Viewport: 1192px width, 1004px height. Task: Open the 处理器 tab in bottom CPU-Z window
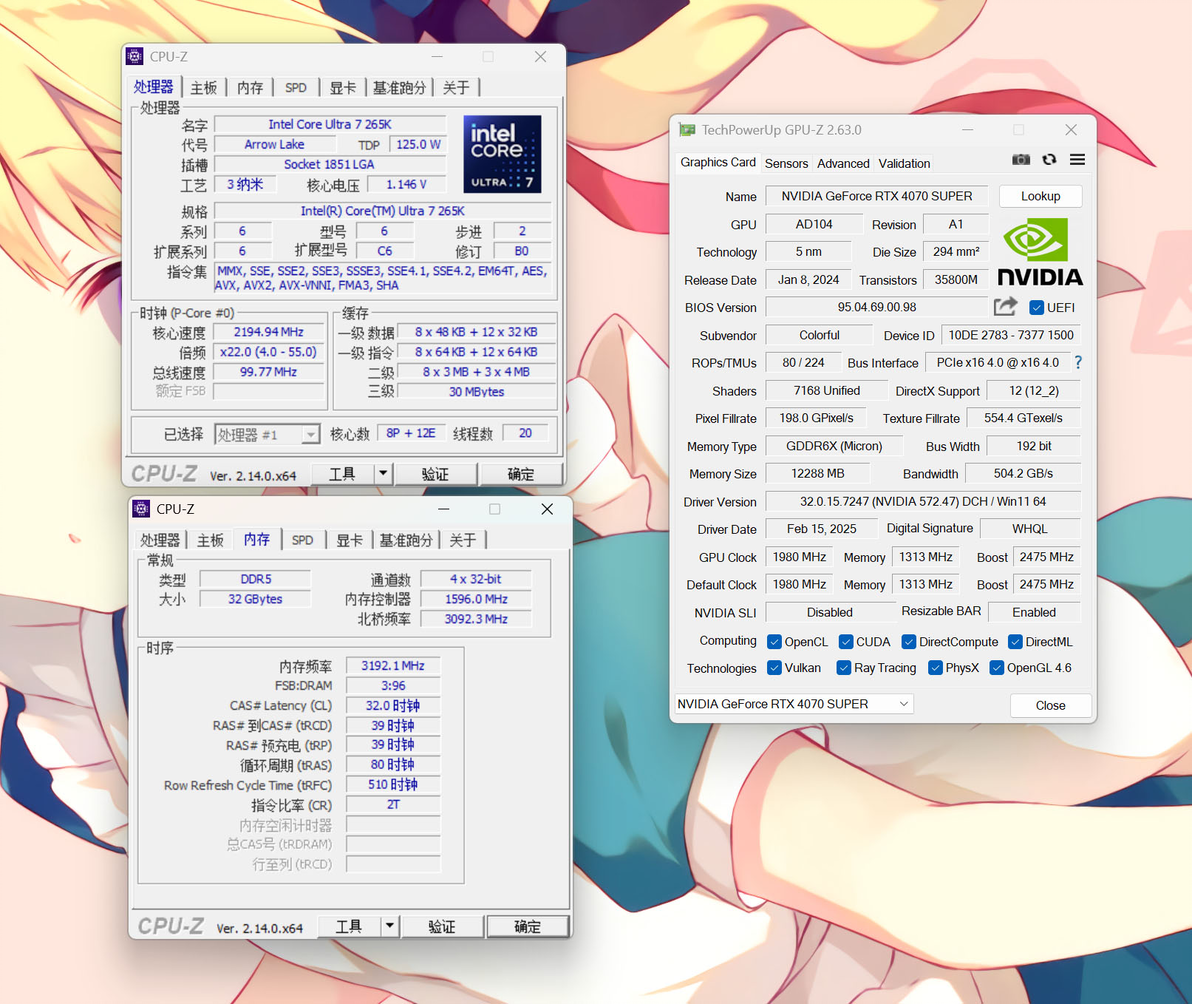click(160, 540)
